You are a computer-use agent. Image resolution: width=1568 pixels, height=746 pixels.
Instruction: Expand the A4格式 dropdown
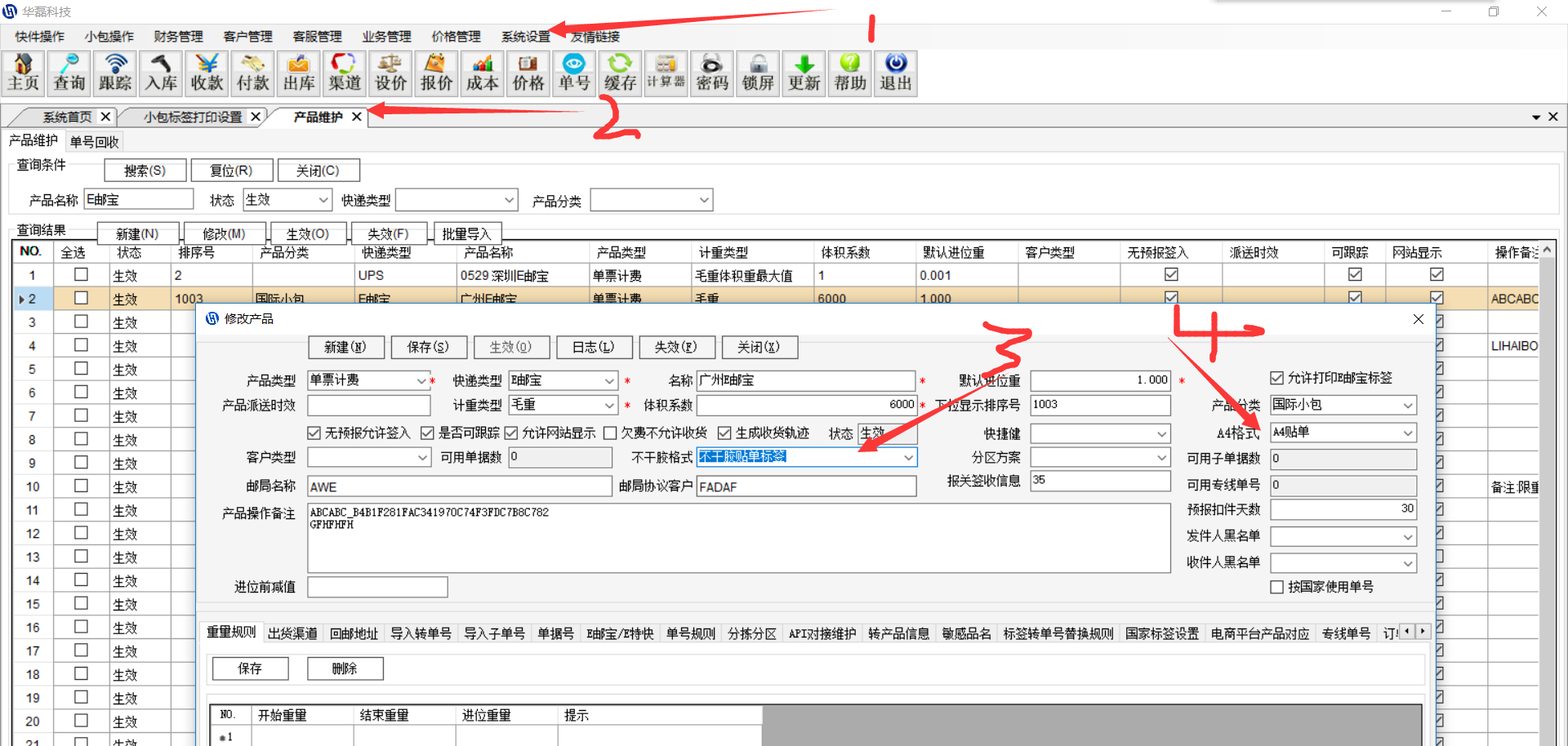coord(1407,433)
